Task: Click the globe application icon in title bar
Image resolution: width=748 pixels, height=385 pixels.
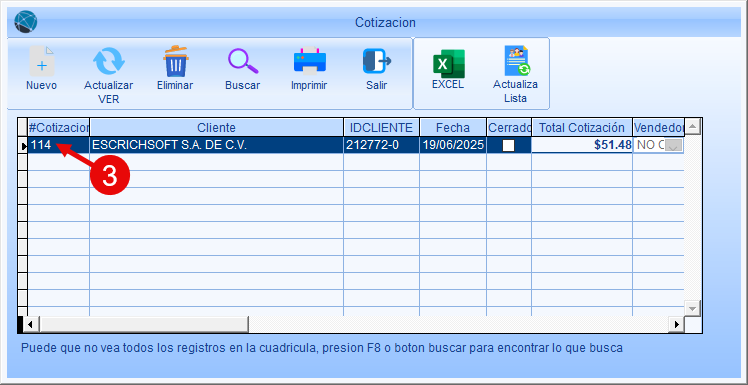Action: 26,21
